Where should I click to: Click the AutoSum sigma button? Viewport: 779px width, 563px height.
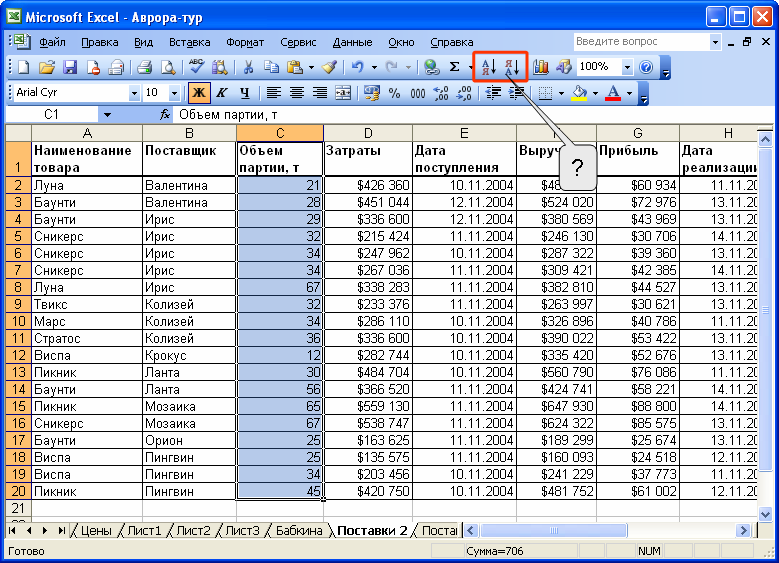[454, 67]
